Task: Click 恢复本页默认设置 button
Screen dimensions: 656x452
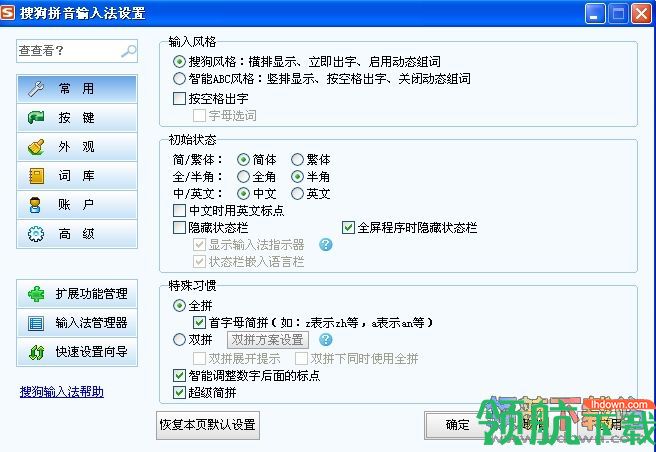Action: point(208,425)
